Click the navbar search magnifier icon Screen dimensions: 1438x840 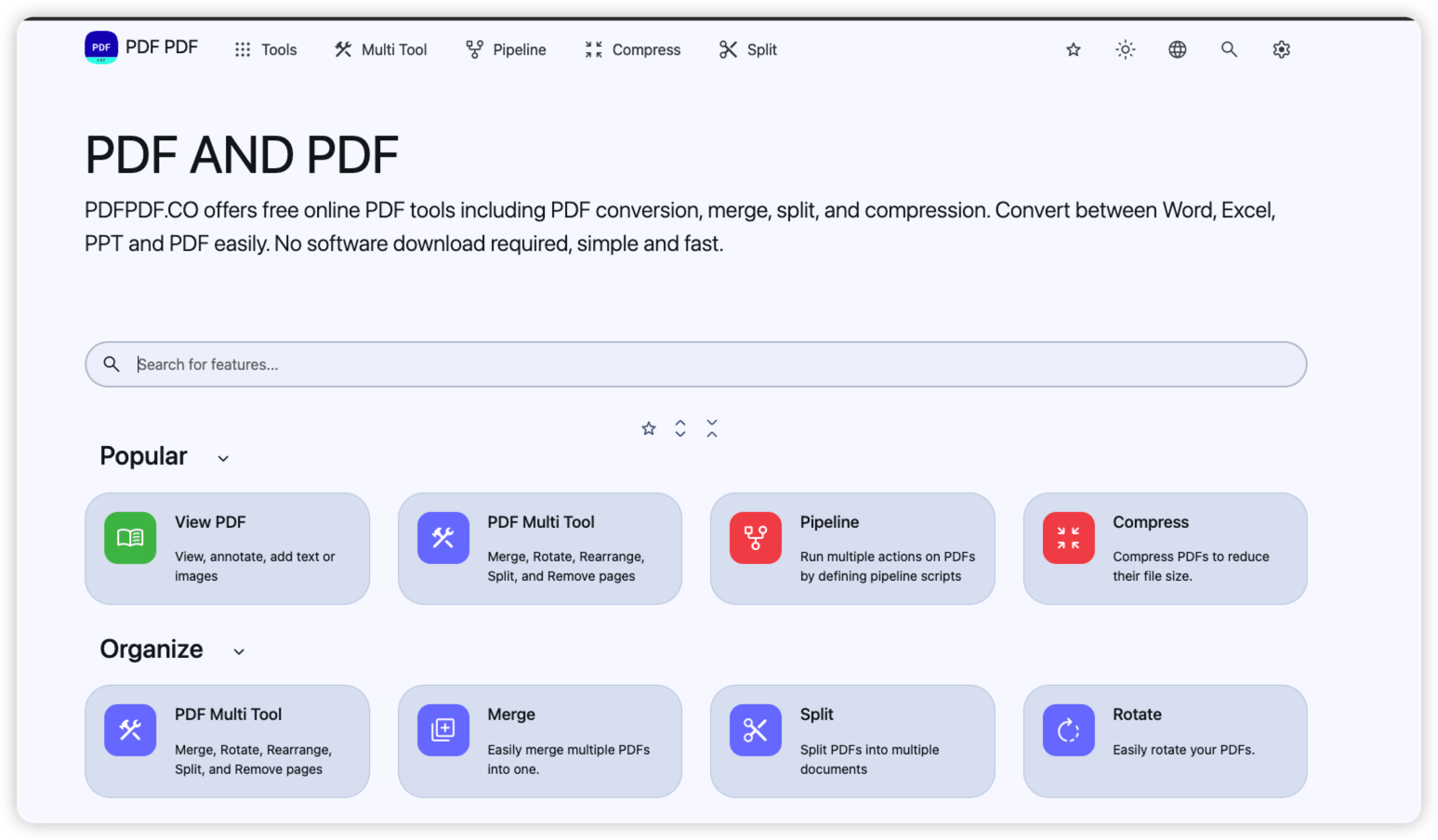coord(1229,49)
